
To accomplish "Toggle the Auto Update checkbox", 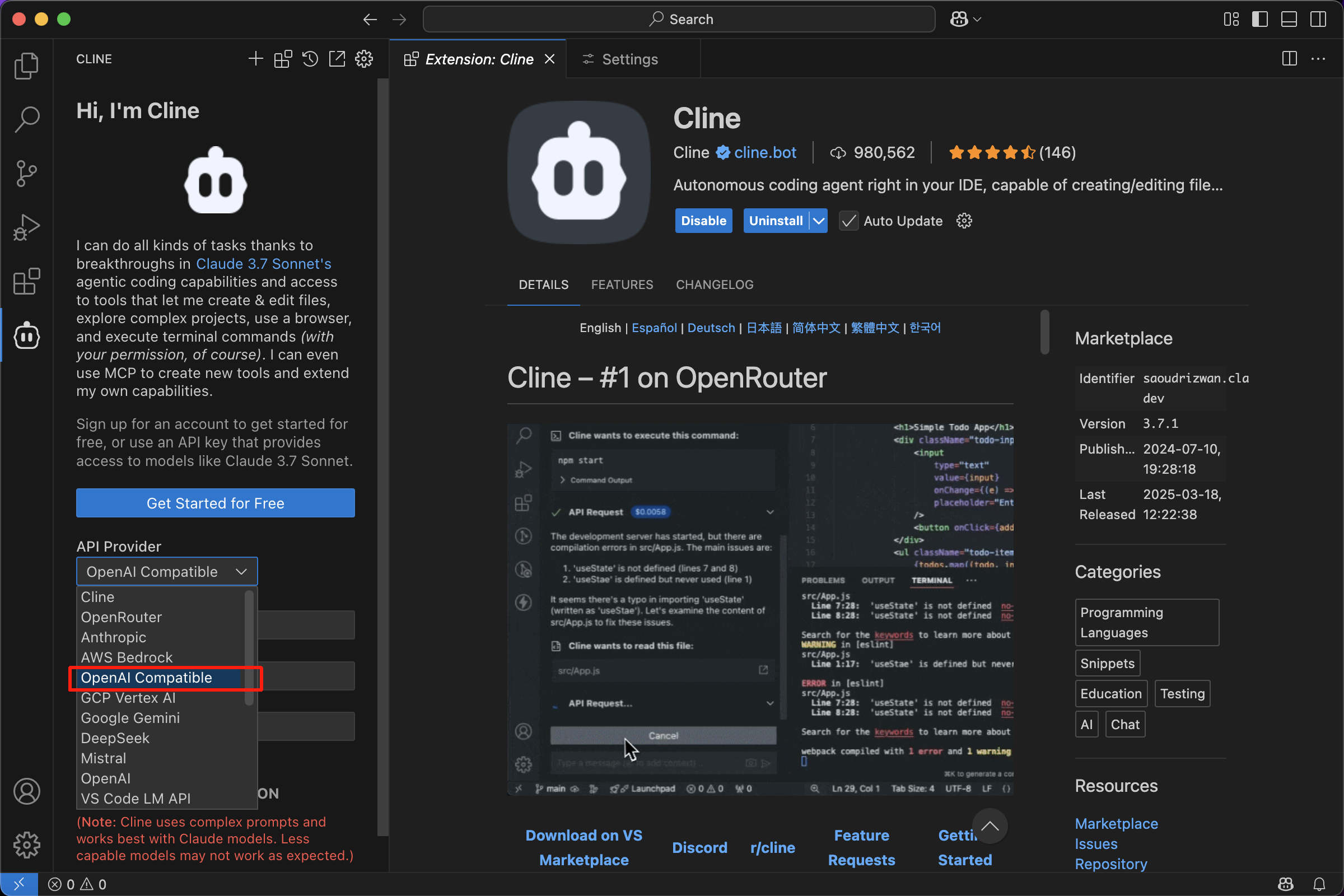I will (848, 221).
